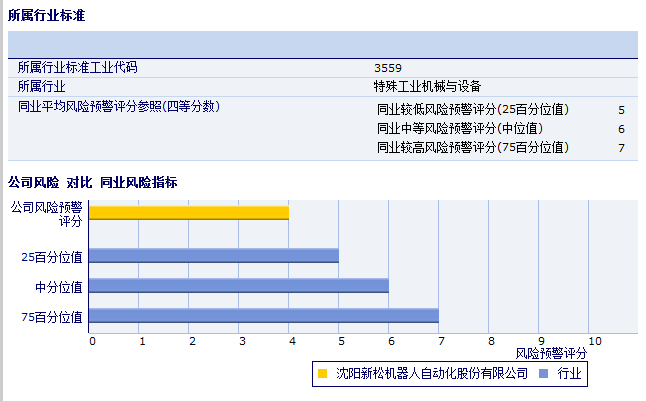Click the 同业较低风险预警评分(25百分位值) entry
The height and width of the screenshot is (401, 646).
(x=473, y=110)
